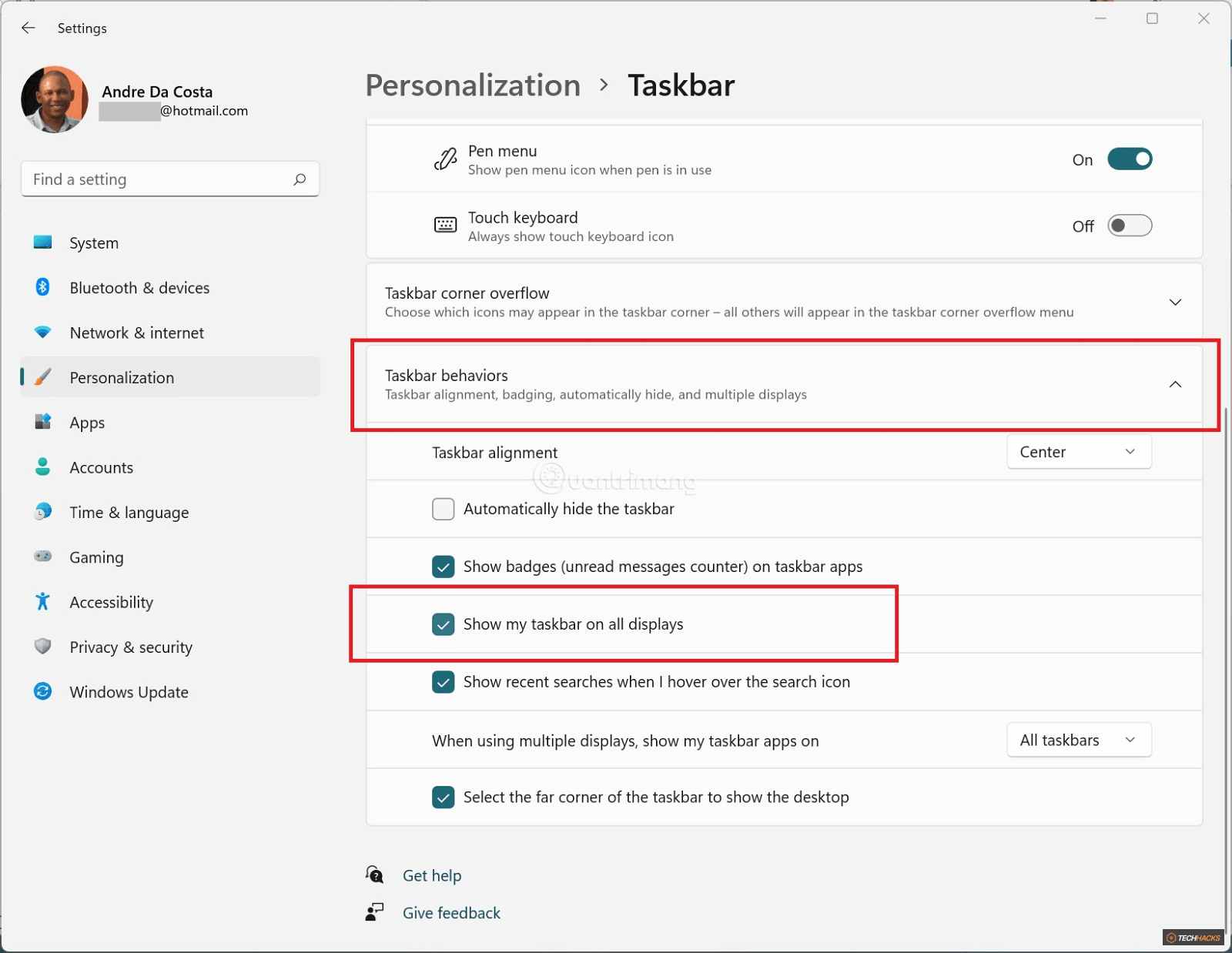The height and width of the screenshot is (953, 1232).
Task: Click the Get help icon
Action: pos(375,874)
